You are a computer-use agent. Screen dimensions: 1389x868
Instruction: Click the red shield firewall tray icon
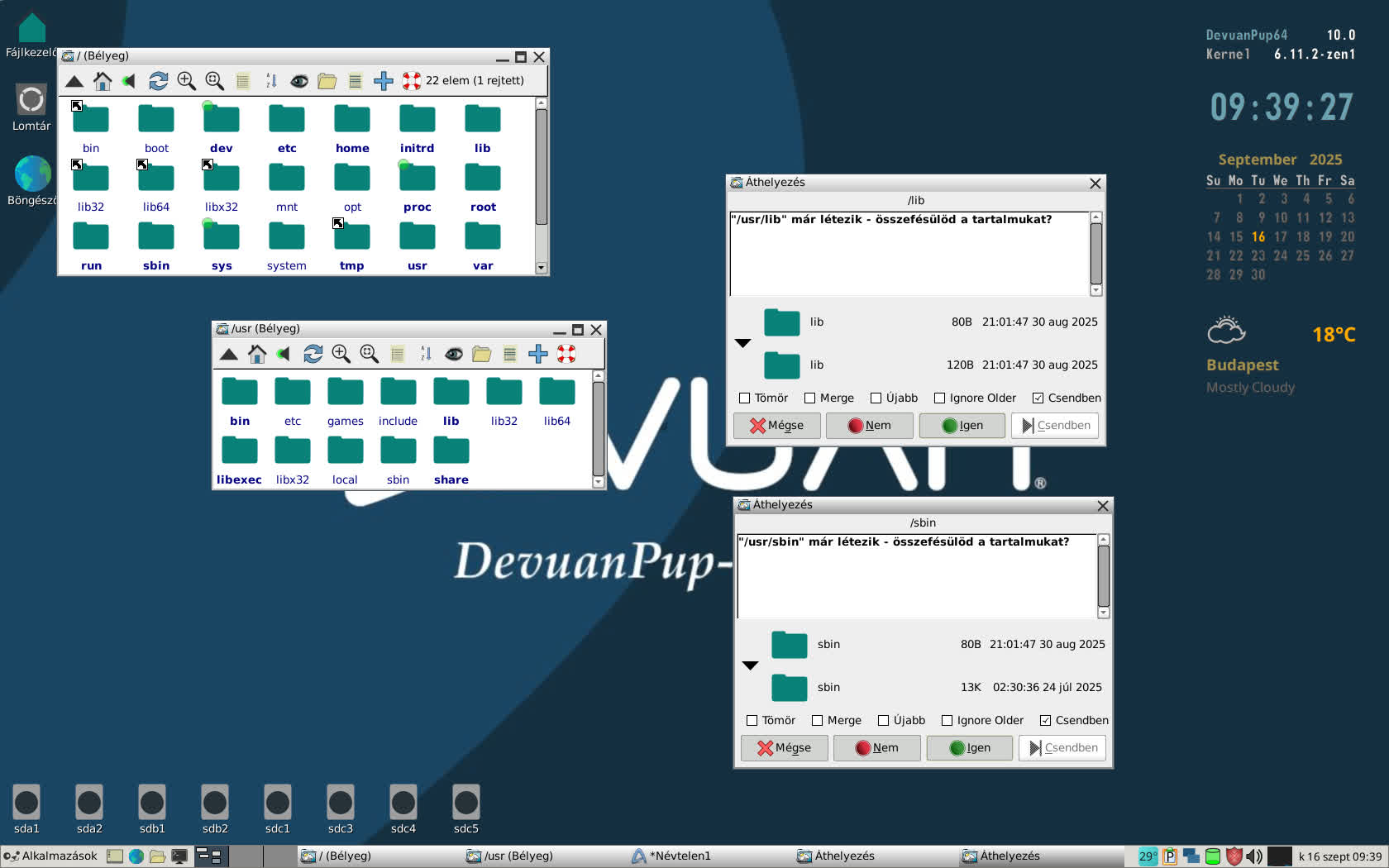coord(1234,856)
